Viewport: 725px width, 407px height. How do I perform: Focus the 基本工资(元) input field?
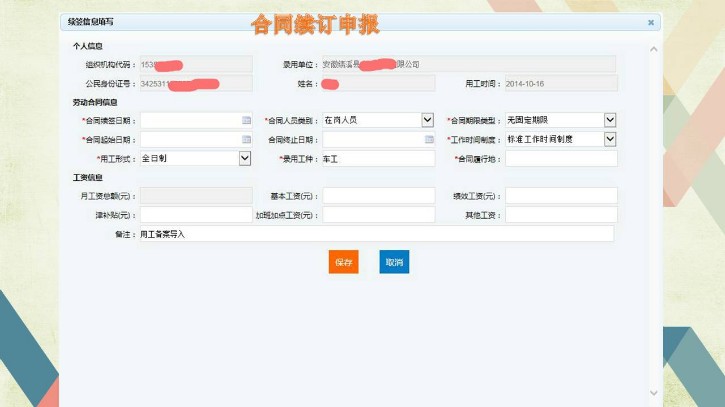pos(379,196)
